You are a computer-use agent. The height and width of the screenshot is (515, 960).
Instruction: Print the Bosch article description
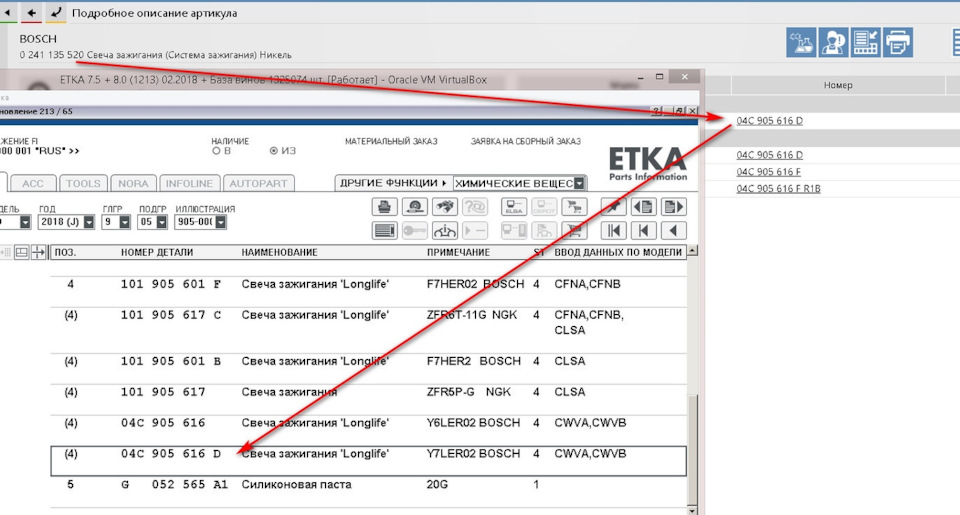point(898,42)
